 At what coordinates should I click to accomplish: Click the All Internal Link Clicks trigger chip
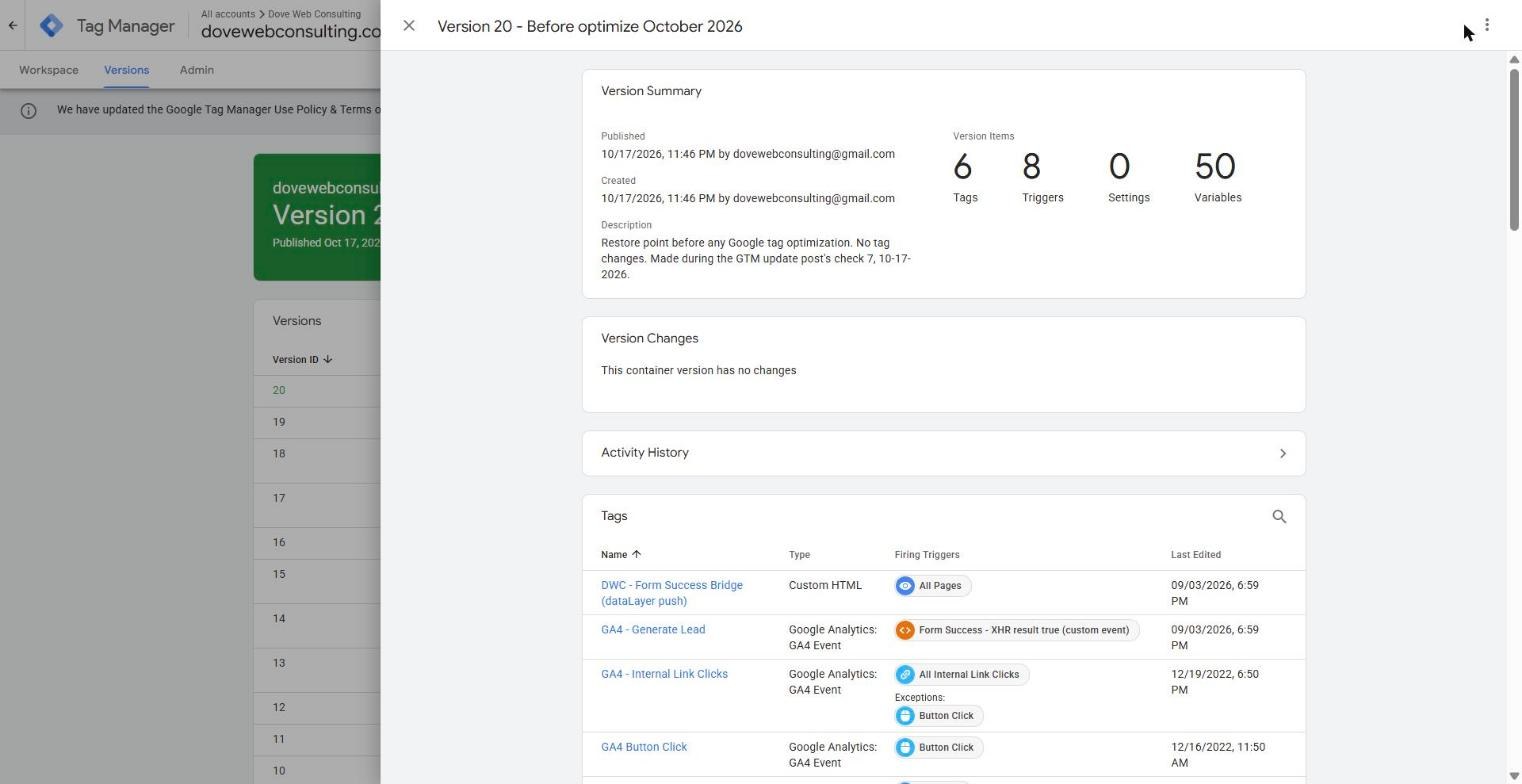tap(962, 675)
